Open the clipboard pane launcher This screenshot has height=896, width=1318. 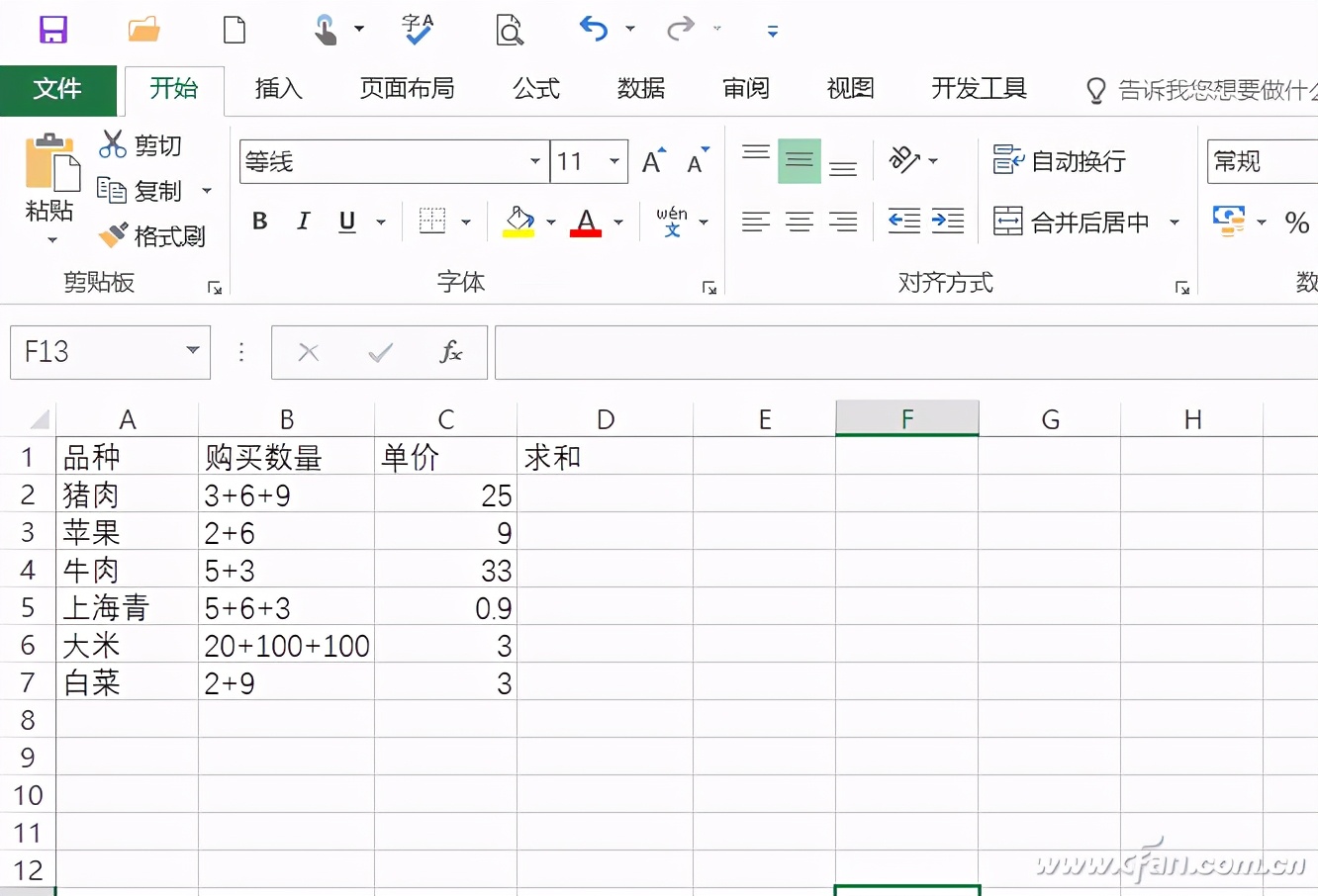(x=214, y=288)
